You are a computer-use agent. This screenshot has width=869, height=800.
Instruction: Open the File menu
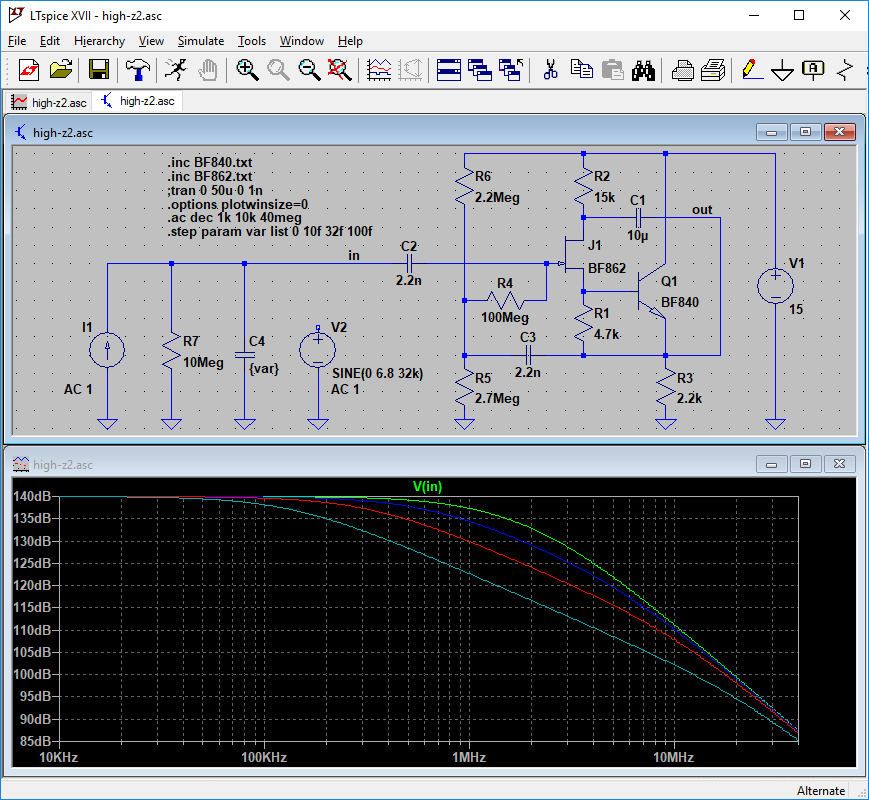17,41
